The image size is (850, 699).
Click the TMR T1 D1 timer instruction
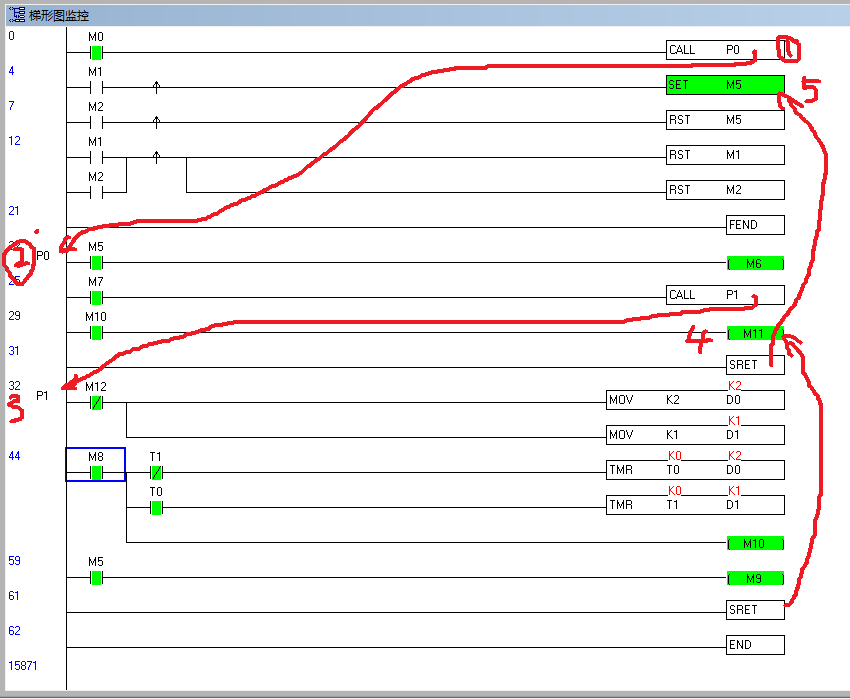click(x=695, y=505)
